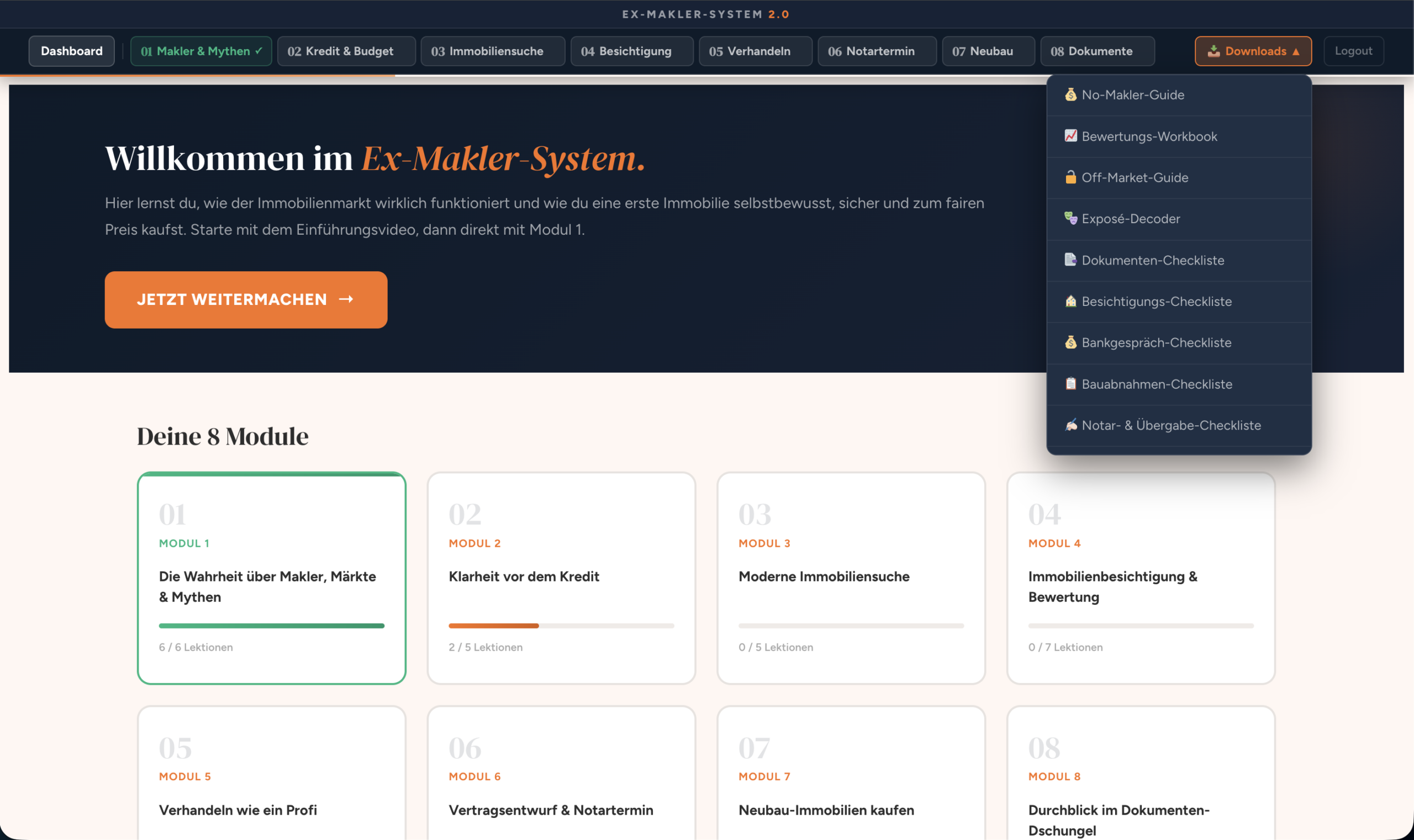Click the Logout button

1353,51
